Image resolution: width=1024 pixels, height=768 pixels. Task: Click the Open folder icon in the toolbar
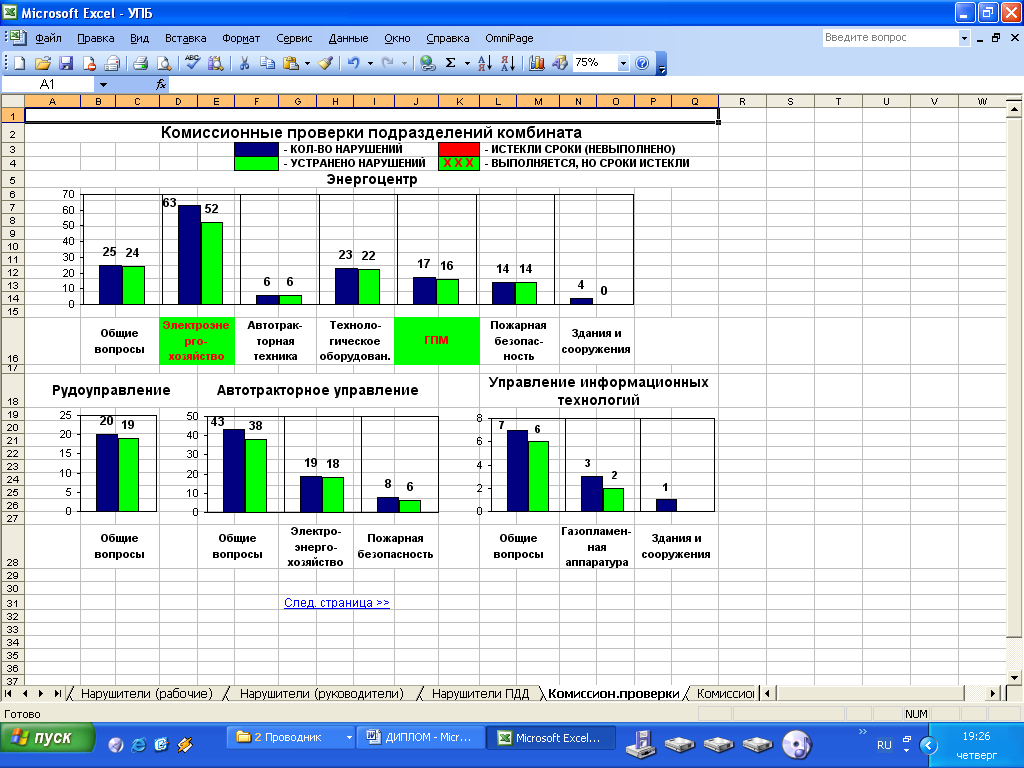pos(42,63)
